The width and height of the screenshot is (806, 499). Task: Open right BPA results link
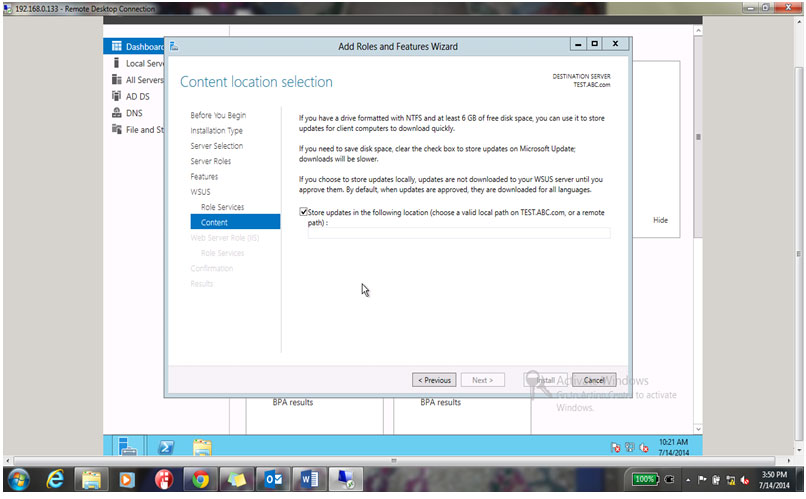[441, 402]
